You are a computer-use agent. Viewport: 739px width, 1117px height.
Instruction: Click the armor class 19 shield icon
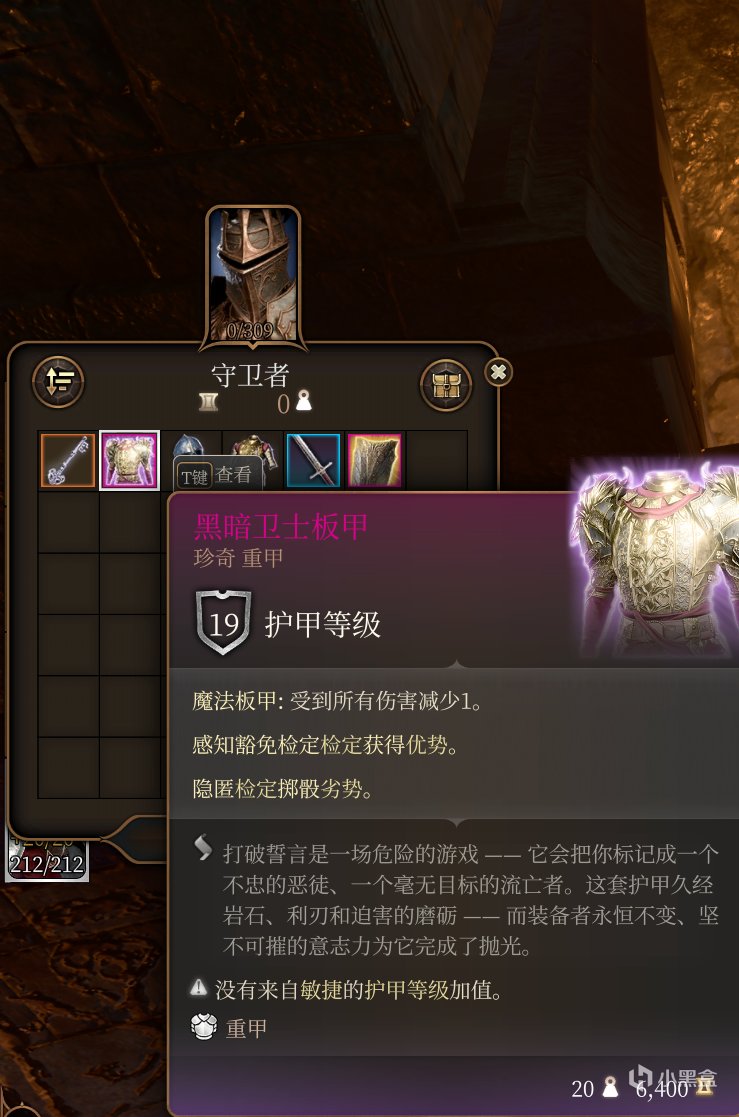[223, 623]
